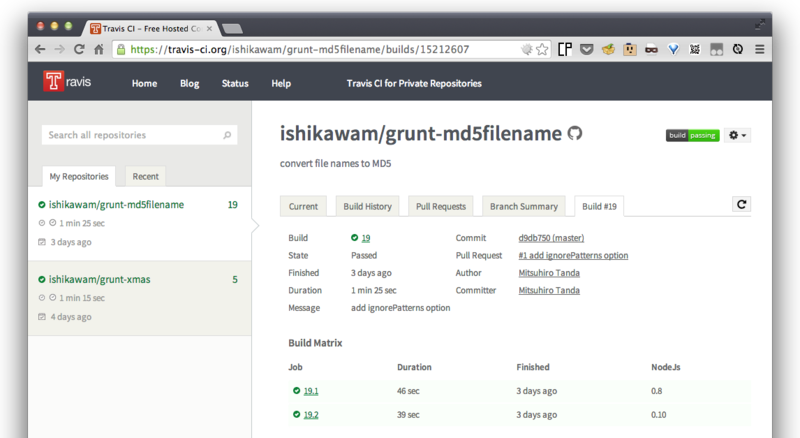Click Author Mitsuhiro Tanda link
The height and width of the screenshot is (438, 800).
[549, 273]
